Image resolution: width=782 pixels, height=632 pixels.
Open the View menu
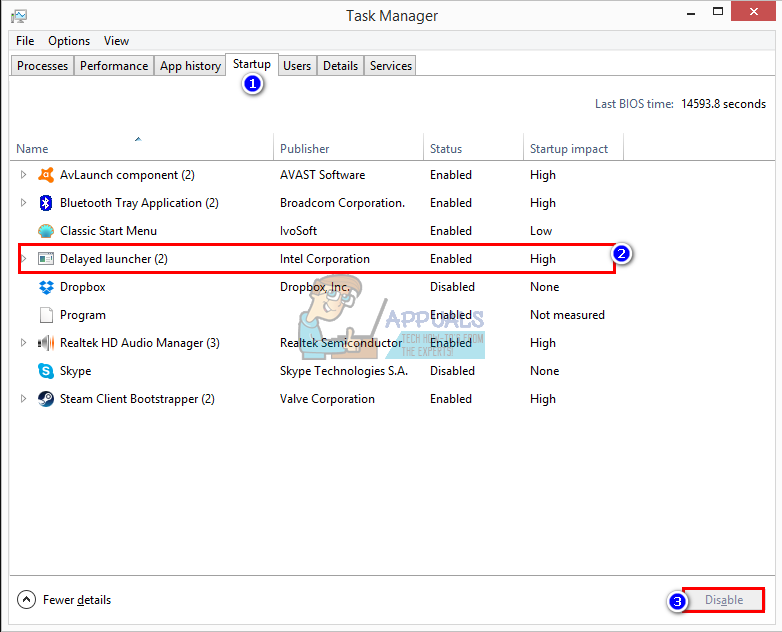[116, 41]
